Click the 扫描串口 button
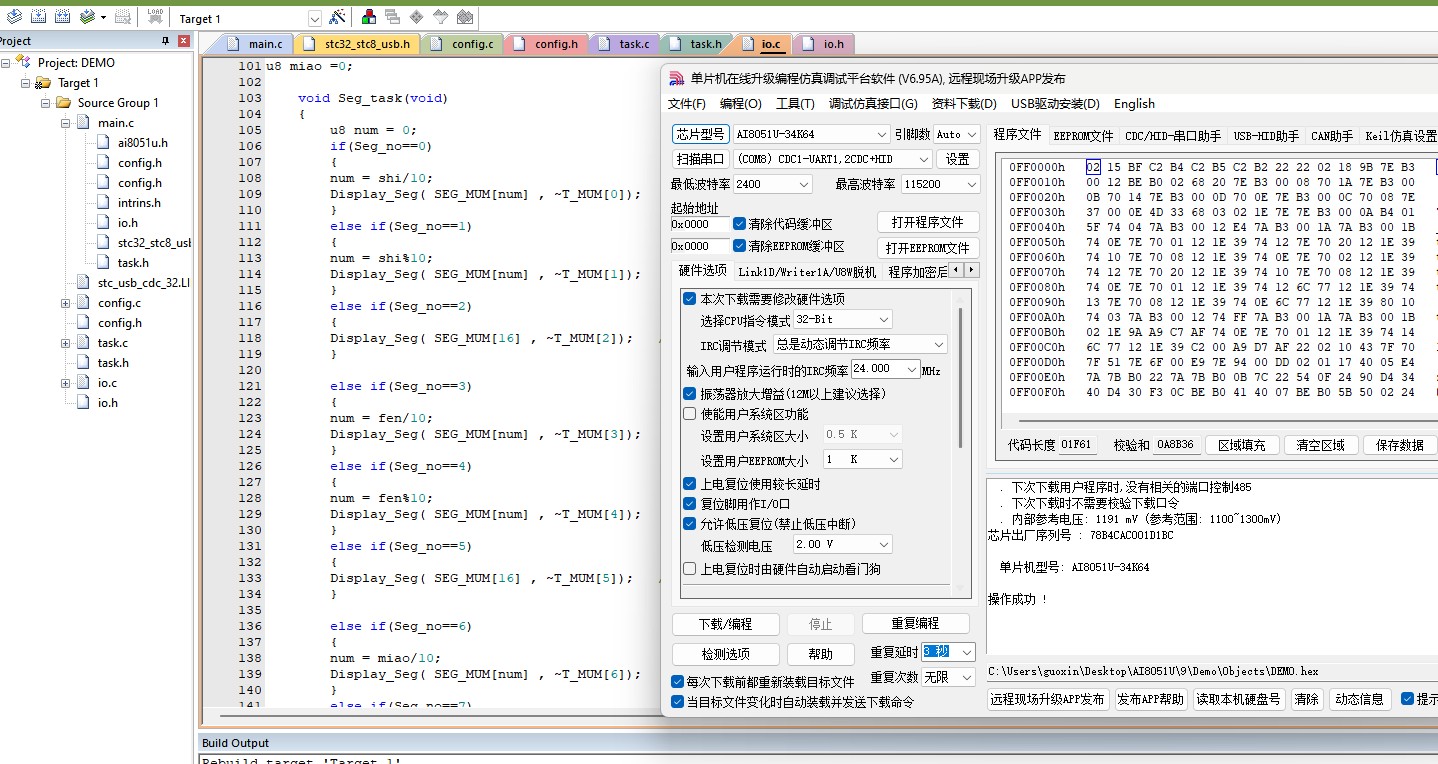 click(700, 159)
